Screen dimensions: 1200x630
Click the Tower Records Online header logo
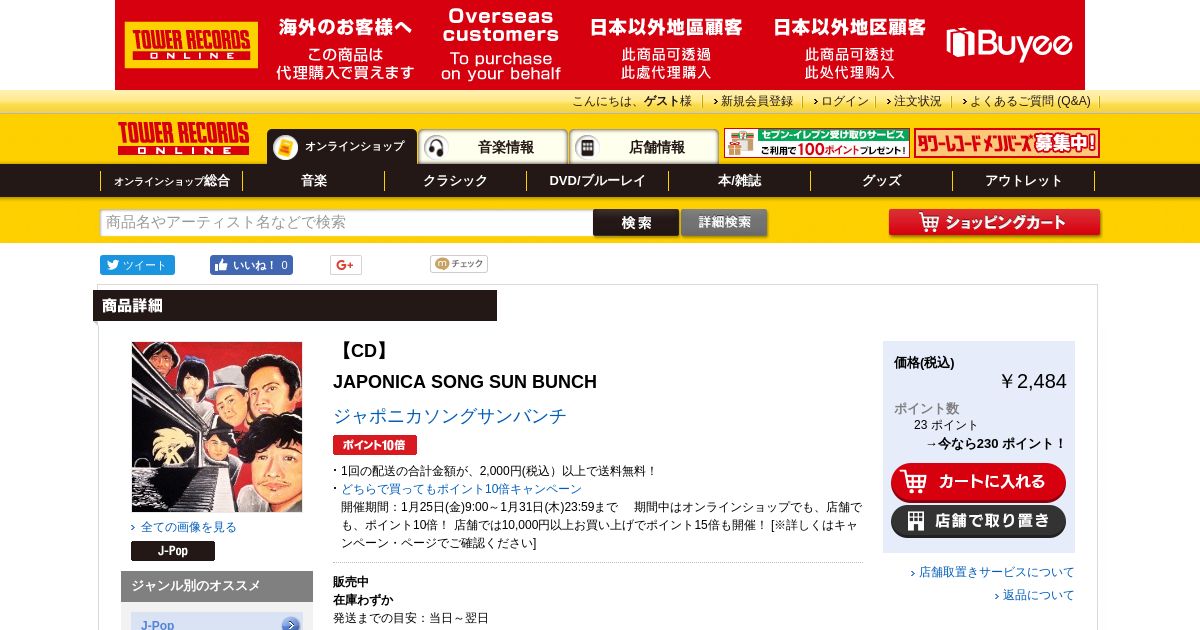click(183, 139)
